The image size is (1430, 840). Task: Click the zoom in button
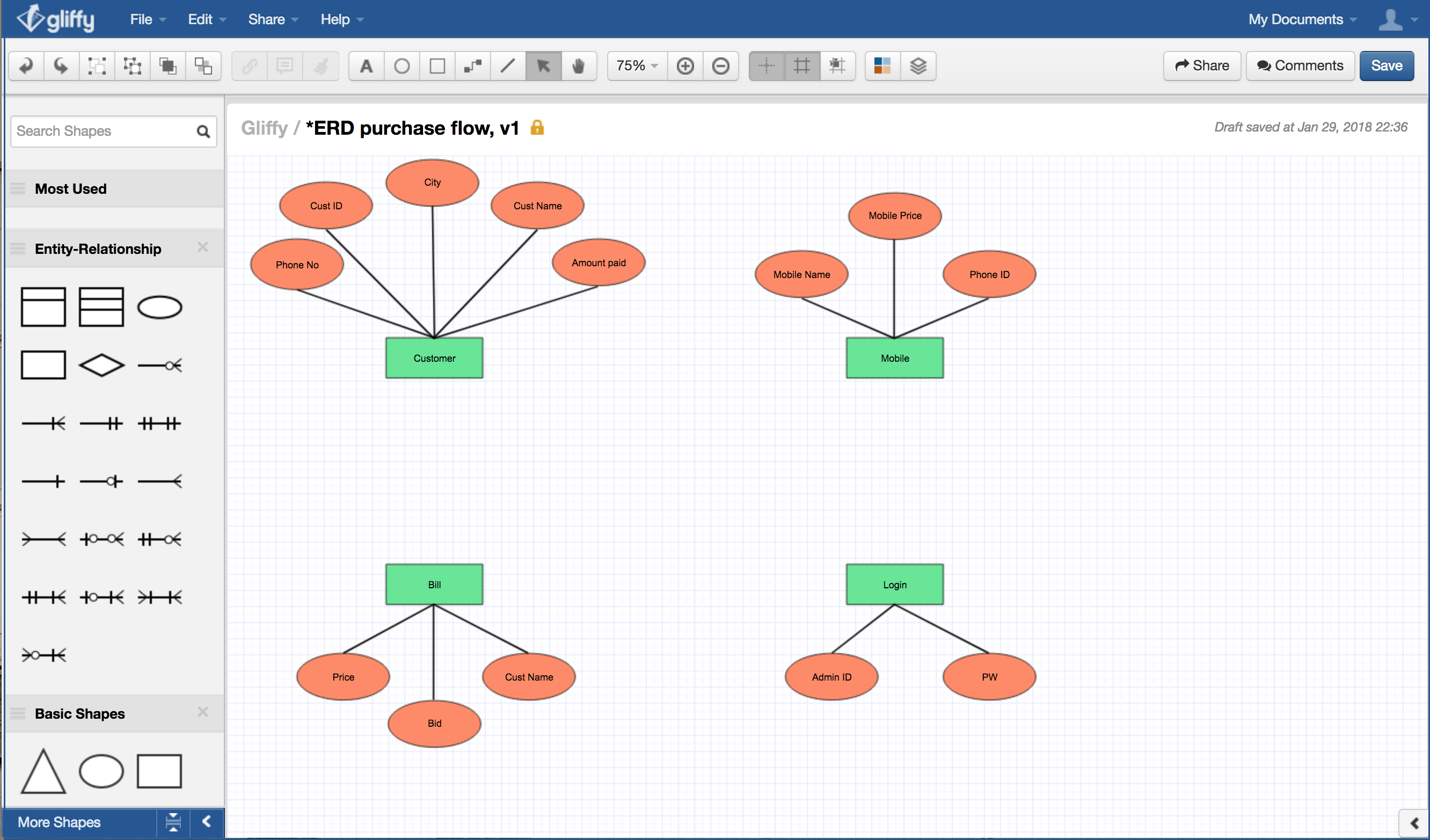[x=688, y=66]
